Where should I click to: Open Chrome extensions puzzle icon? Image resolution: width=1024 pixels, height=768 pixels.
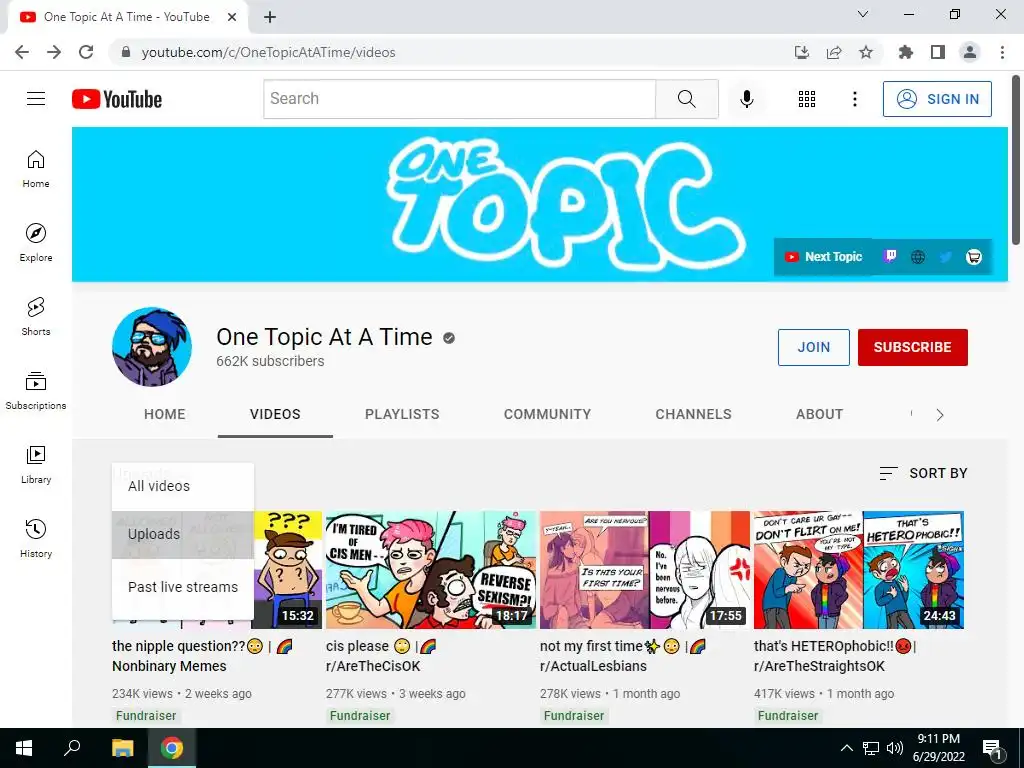[x=906, y=52]
